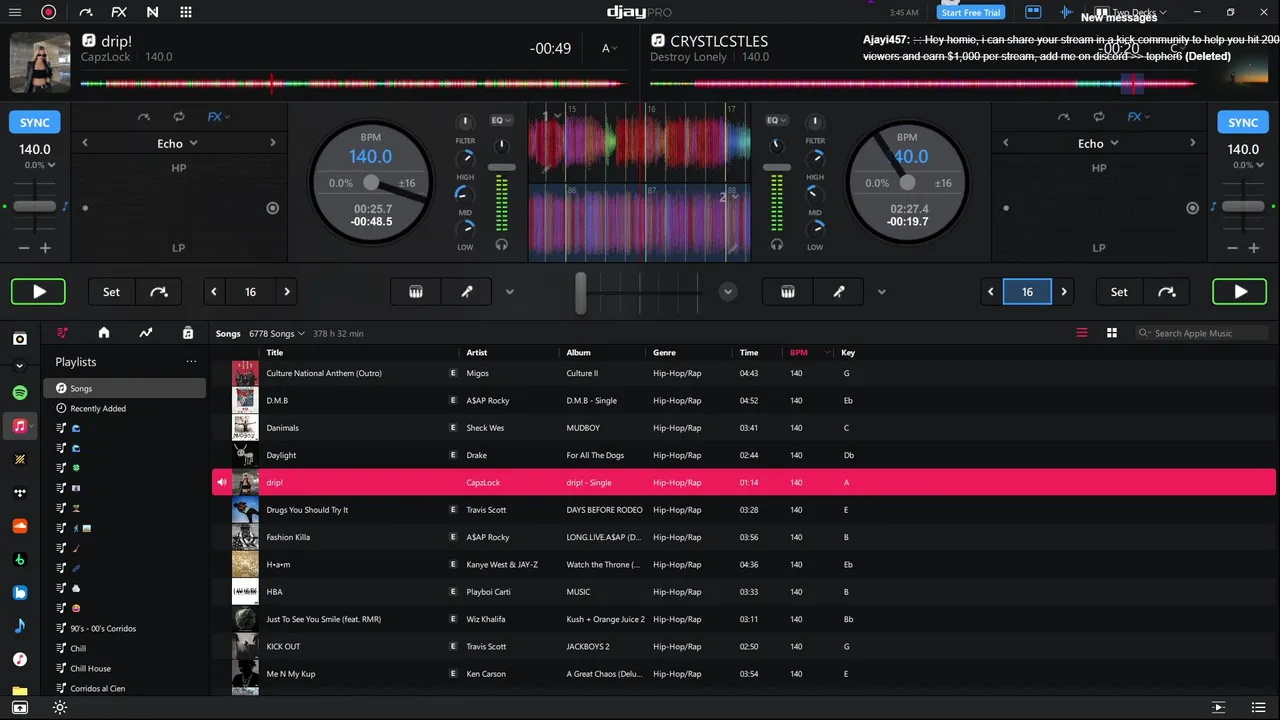The image size is (1280, 720).
Task: Increase left deck loop length from 16
Action: (287, 292)
